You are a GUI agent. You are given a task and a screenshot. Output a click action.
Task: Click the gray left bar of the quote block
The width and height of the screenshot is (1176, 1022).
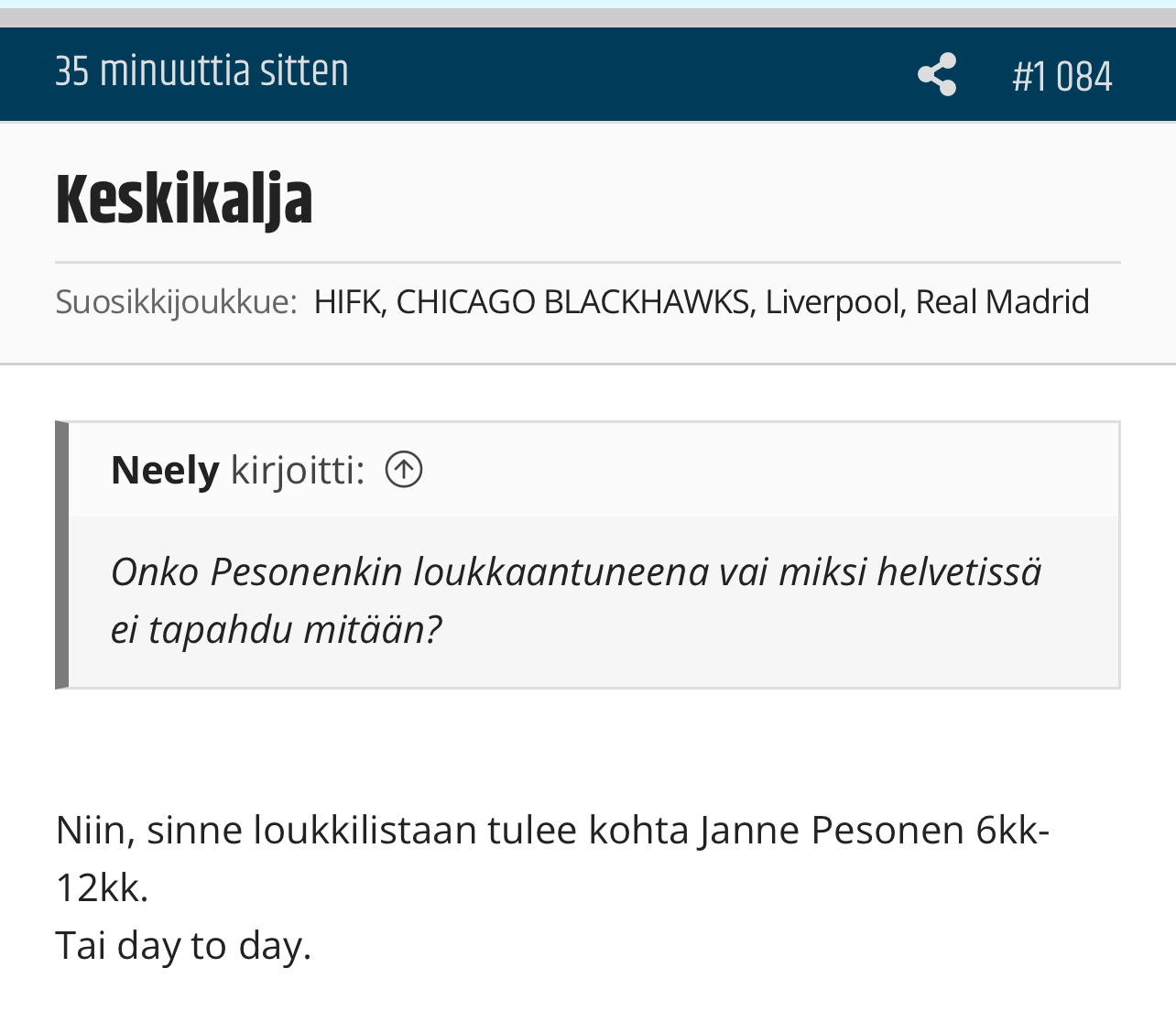pos(61,555)
